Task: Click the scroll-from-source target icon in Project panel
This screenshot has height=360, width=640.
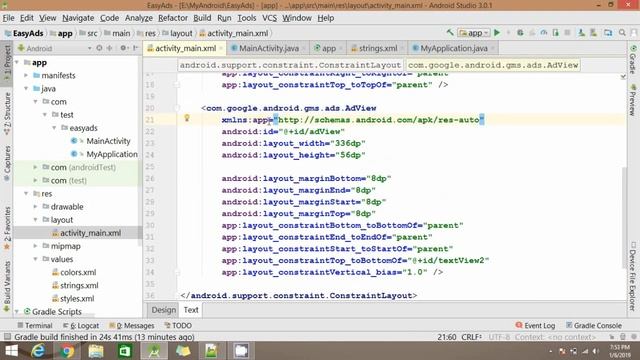Action: (99, 48)
